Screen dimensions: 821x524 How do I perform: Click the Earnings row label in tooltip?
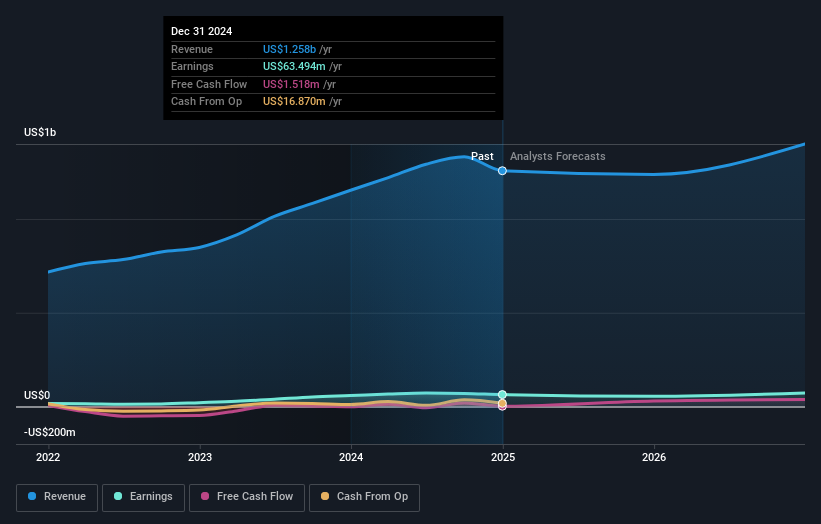point(192,66)
